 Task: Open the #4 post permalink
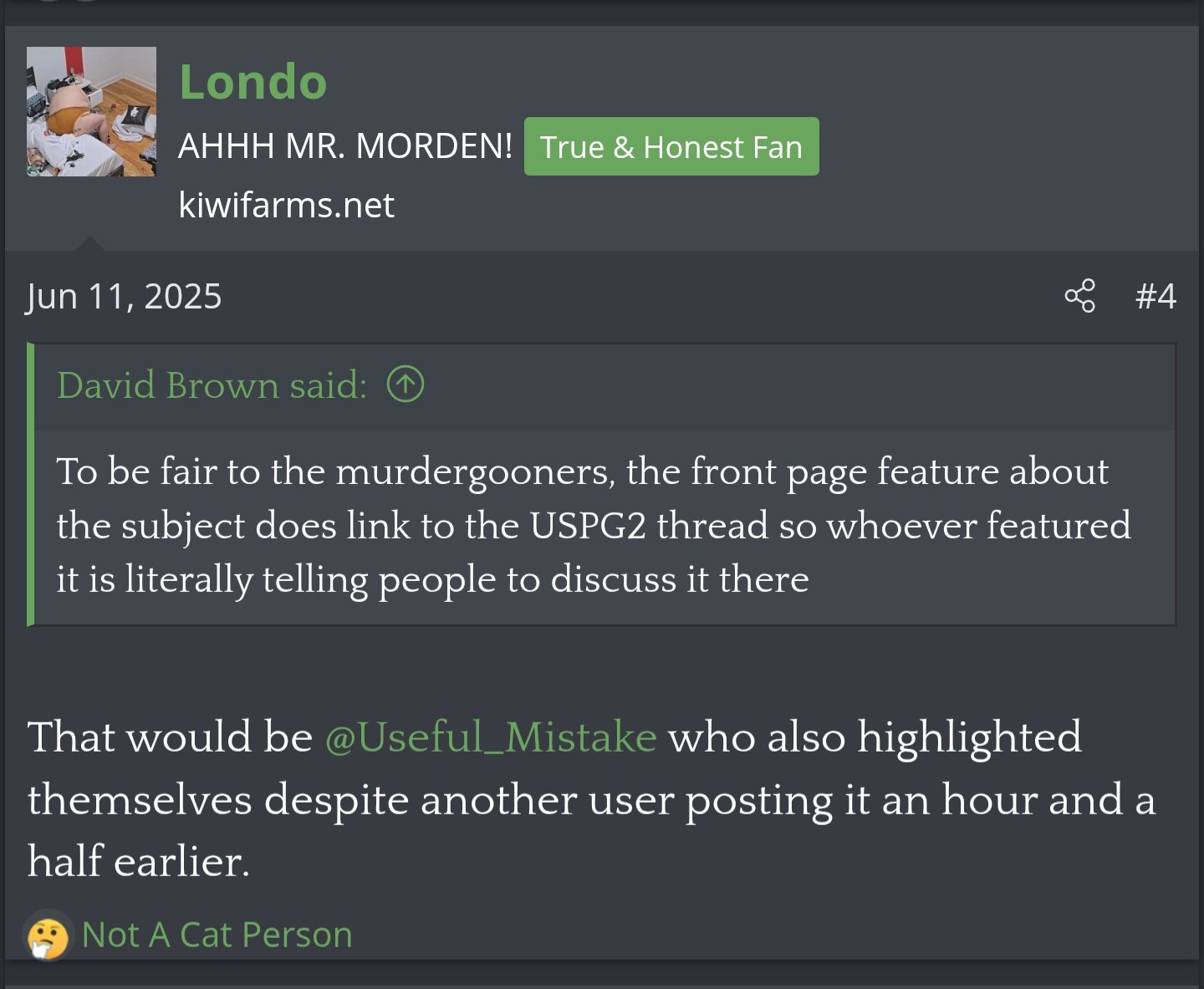point(1156,296)
